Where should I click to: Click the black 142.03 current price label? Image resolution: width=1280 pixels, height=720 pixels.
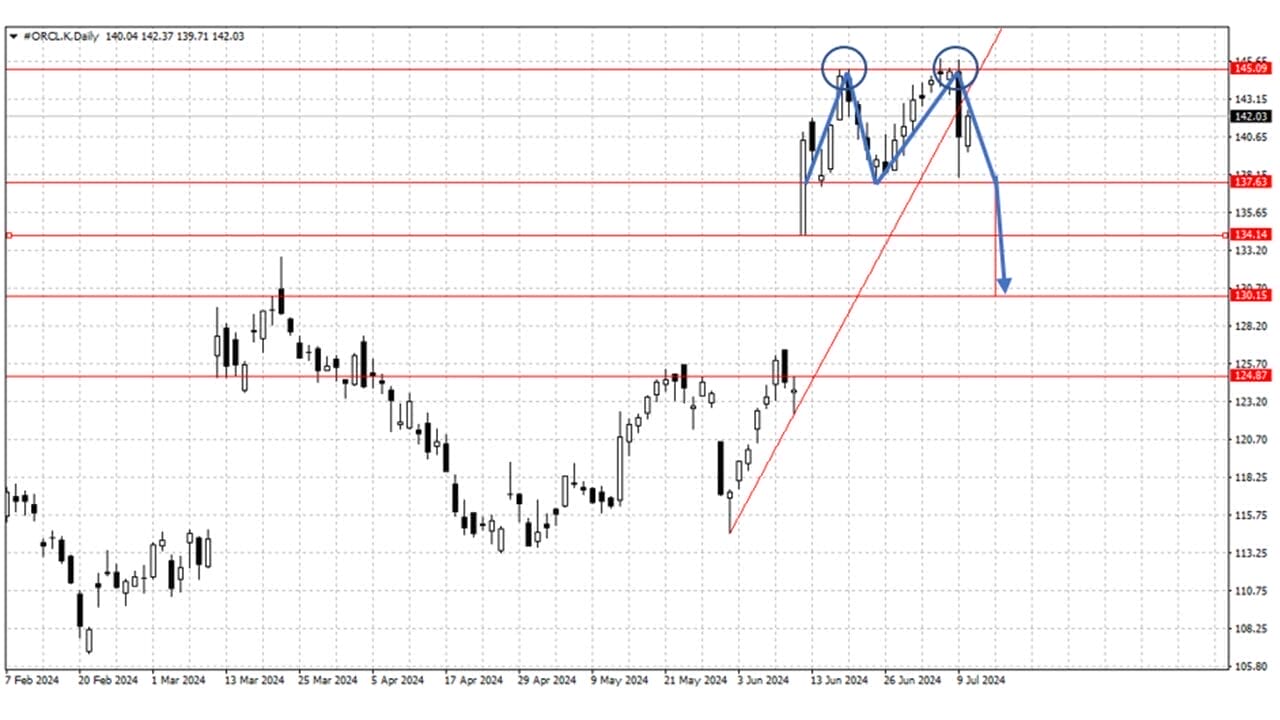pos(1251,116)
